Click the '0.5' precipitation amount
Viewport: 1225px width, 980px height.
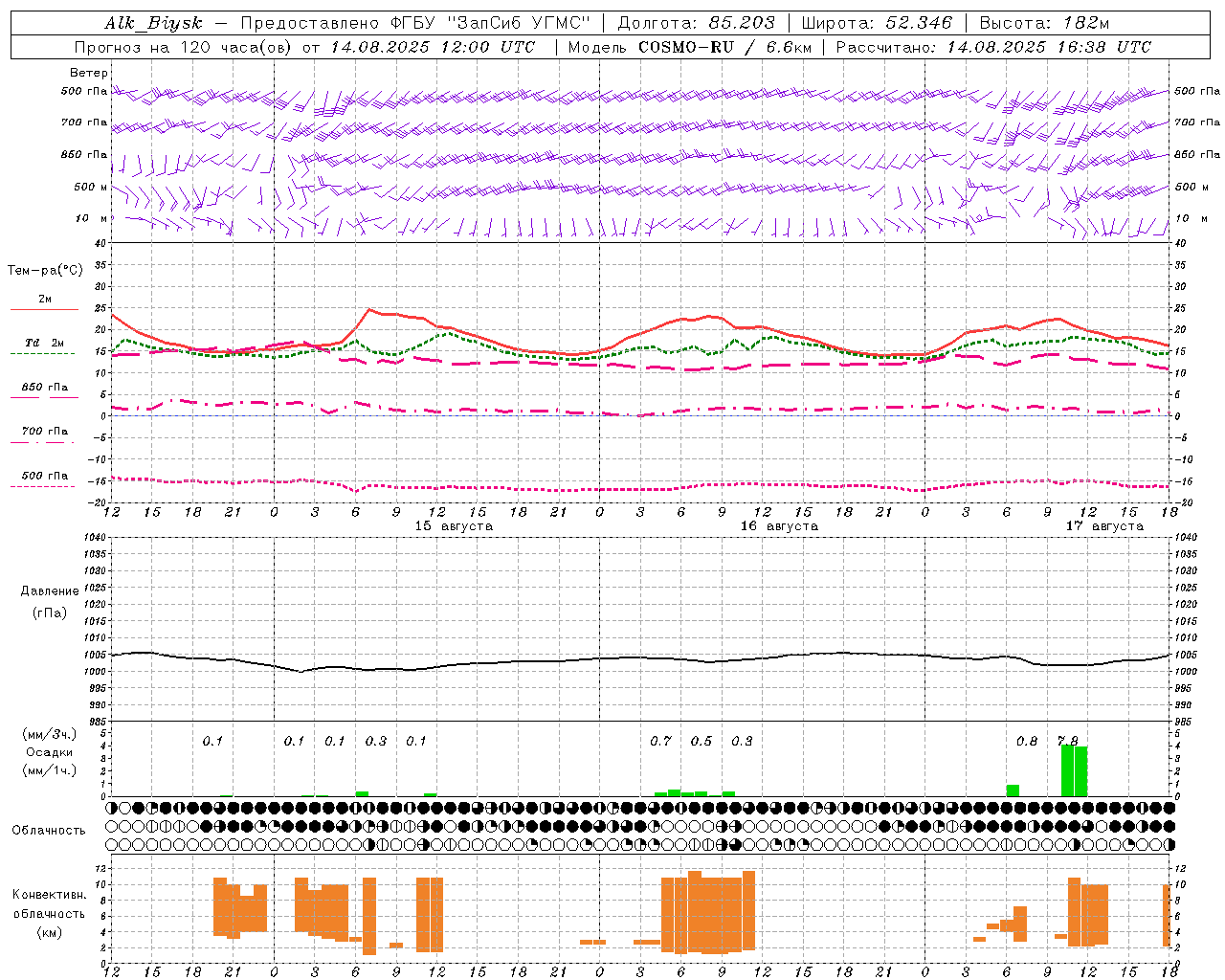pos(702,742)
